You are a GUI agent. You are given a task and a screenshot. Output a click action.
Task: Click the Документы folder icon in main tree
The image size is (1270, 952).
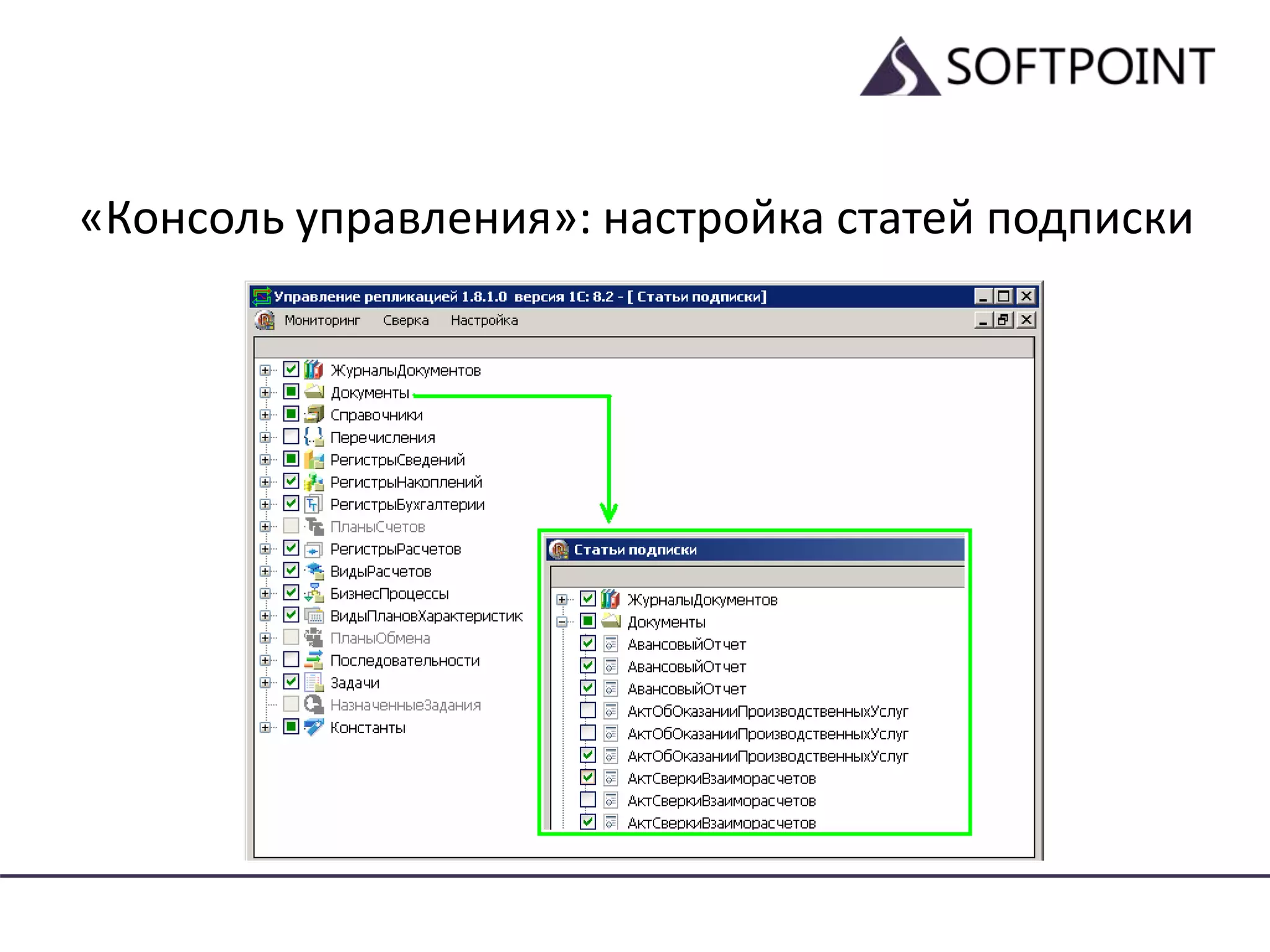click(x=314, y=392)
